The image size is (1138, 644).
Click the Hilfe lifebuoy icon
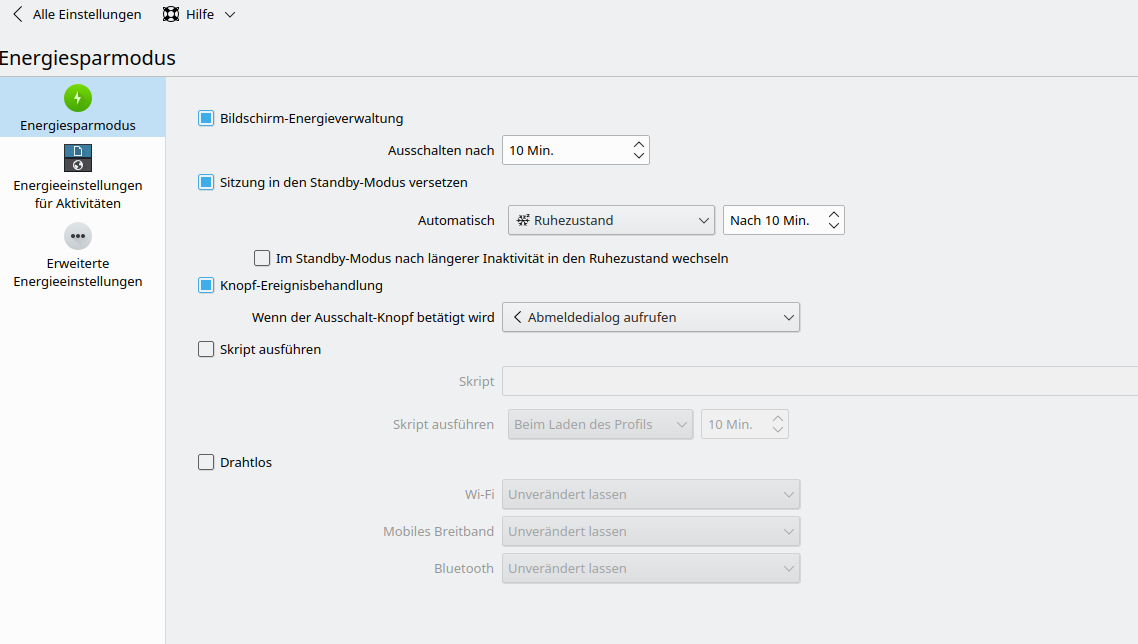(171, 15)
